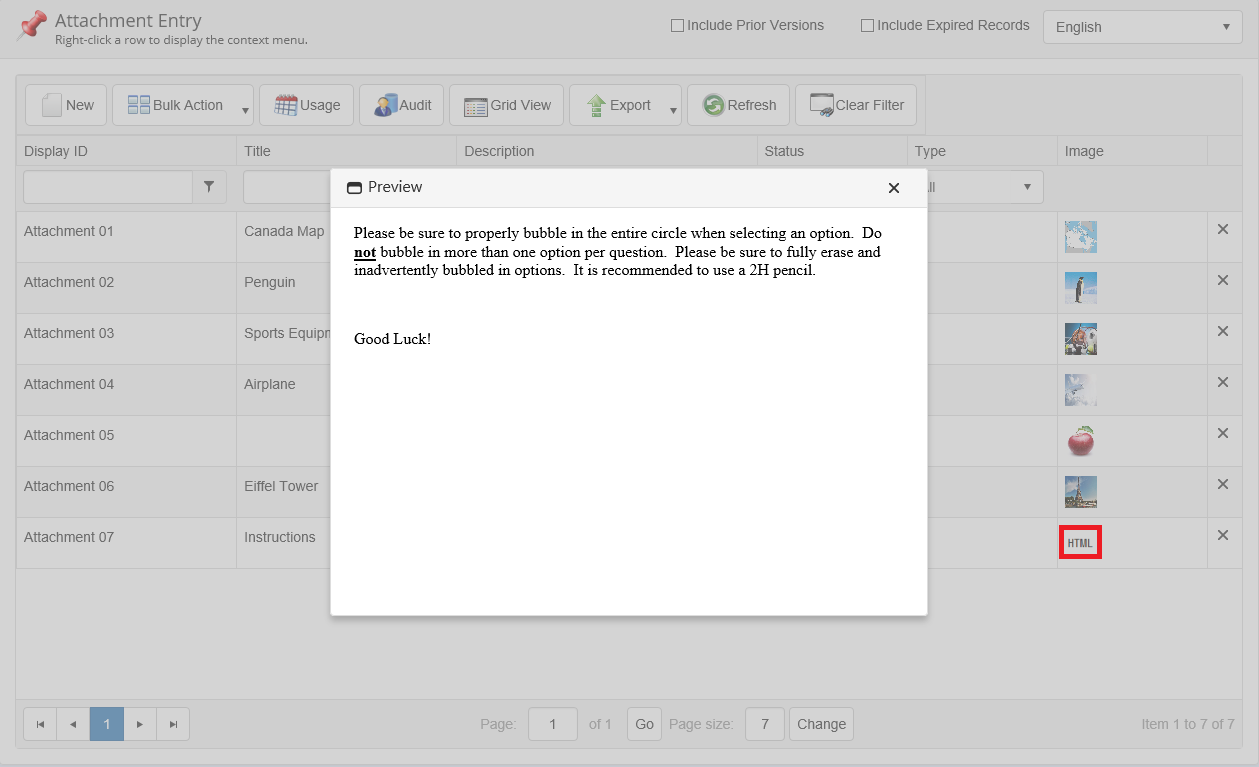Image resolution: width=1259 pixels, height=767 pixels.
Task: Click the HTML icon for Attachment 07
Action: [1080, 543]
